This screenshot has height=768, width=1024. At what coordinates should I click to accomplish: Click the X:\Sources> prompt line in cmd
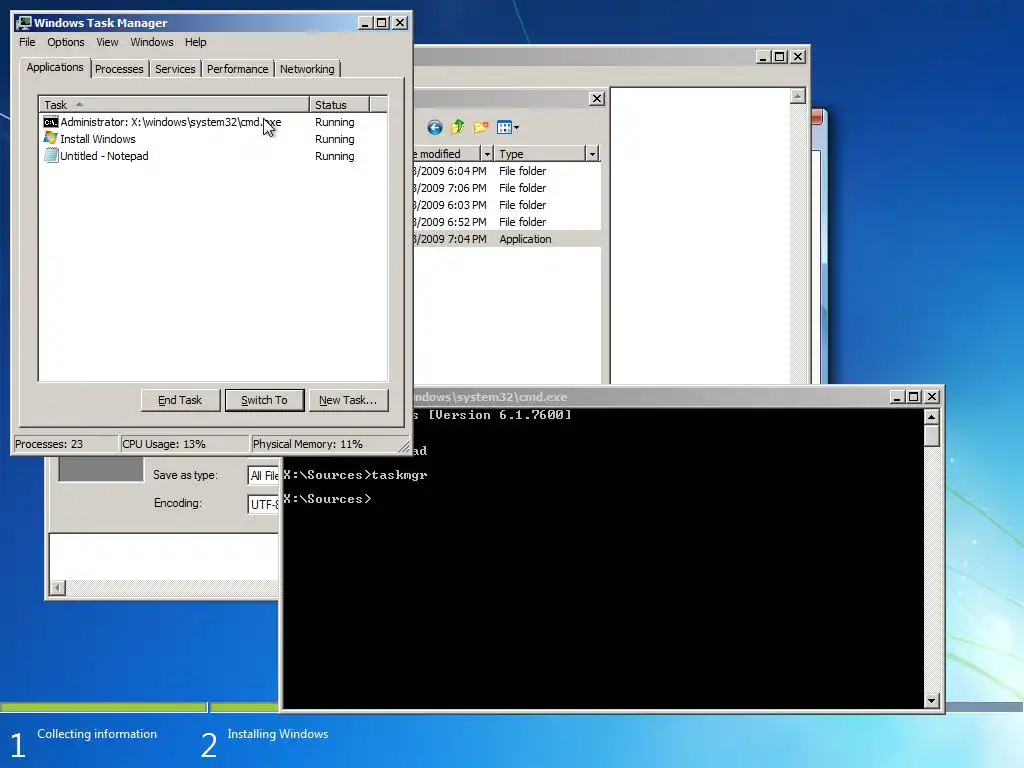coord(327,499)
